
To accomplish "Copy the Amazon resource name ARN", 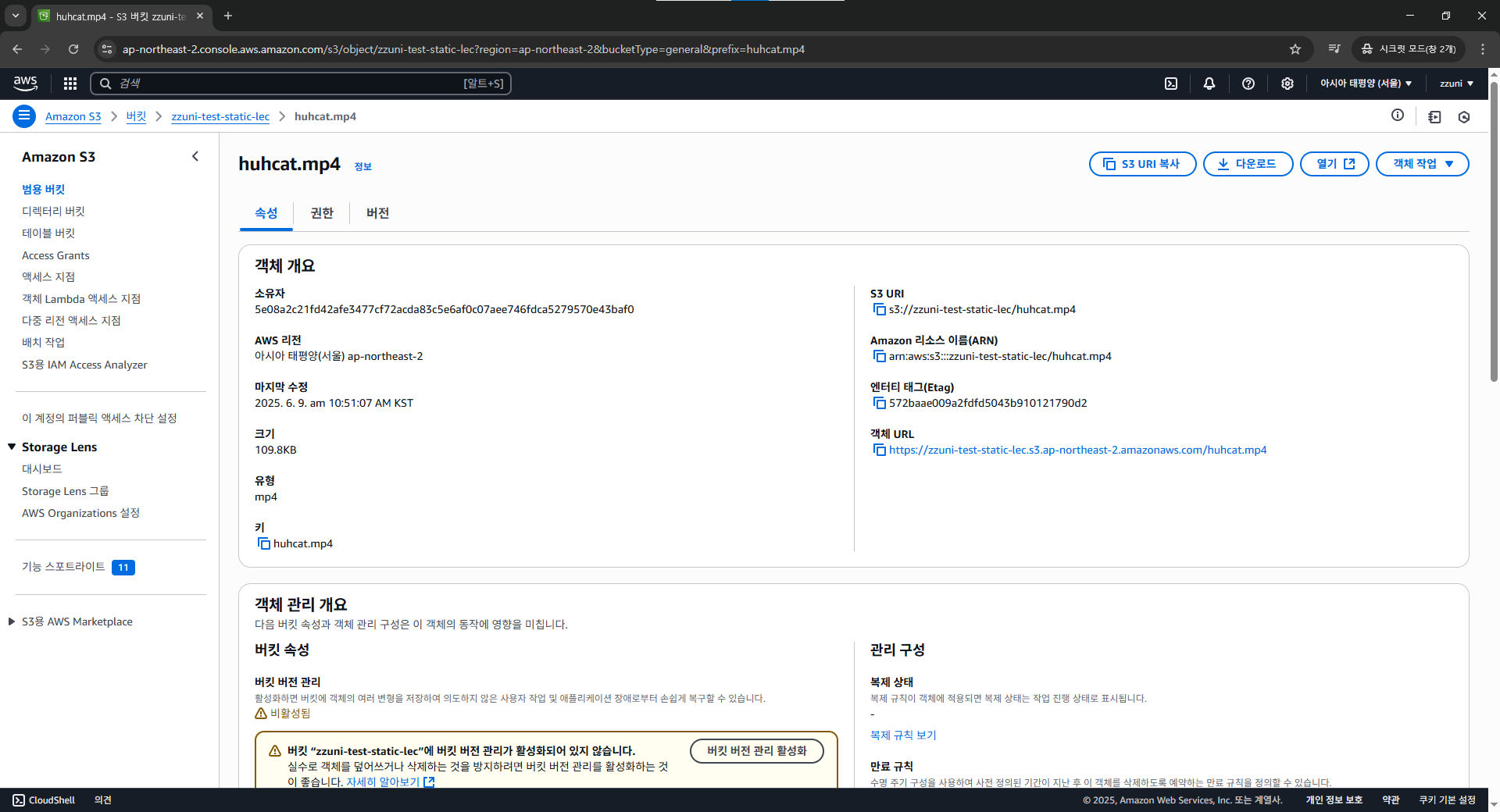I will point(879,356).
